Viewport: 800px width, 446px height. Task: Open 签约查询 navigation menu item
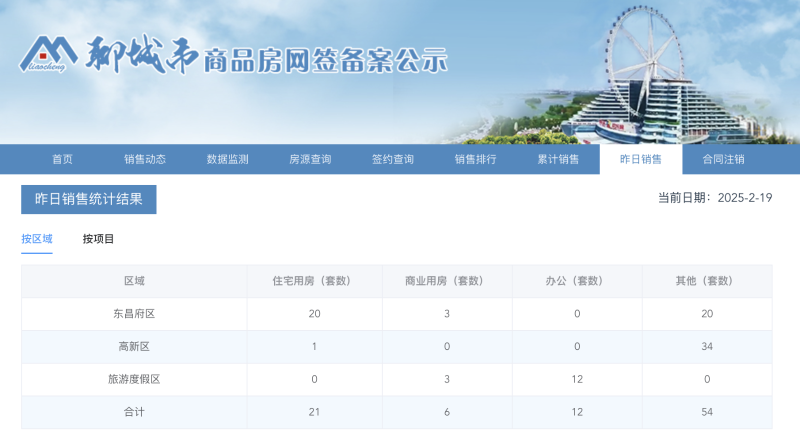click(x=393, y=159)
